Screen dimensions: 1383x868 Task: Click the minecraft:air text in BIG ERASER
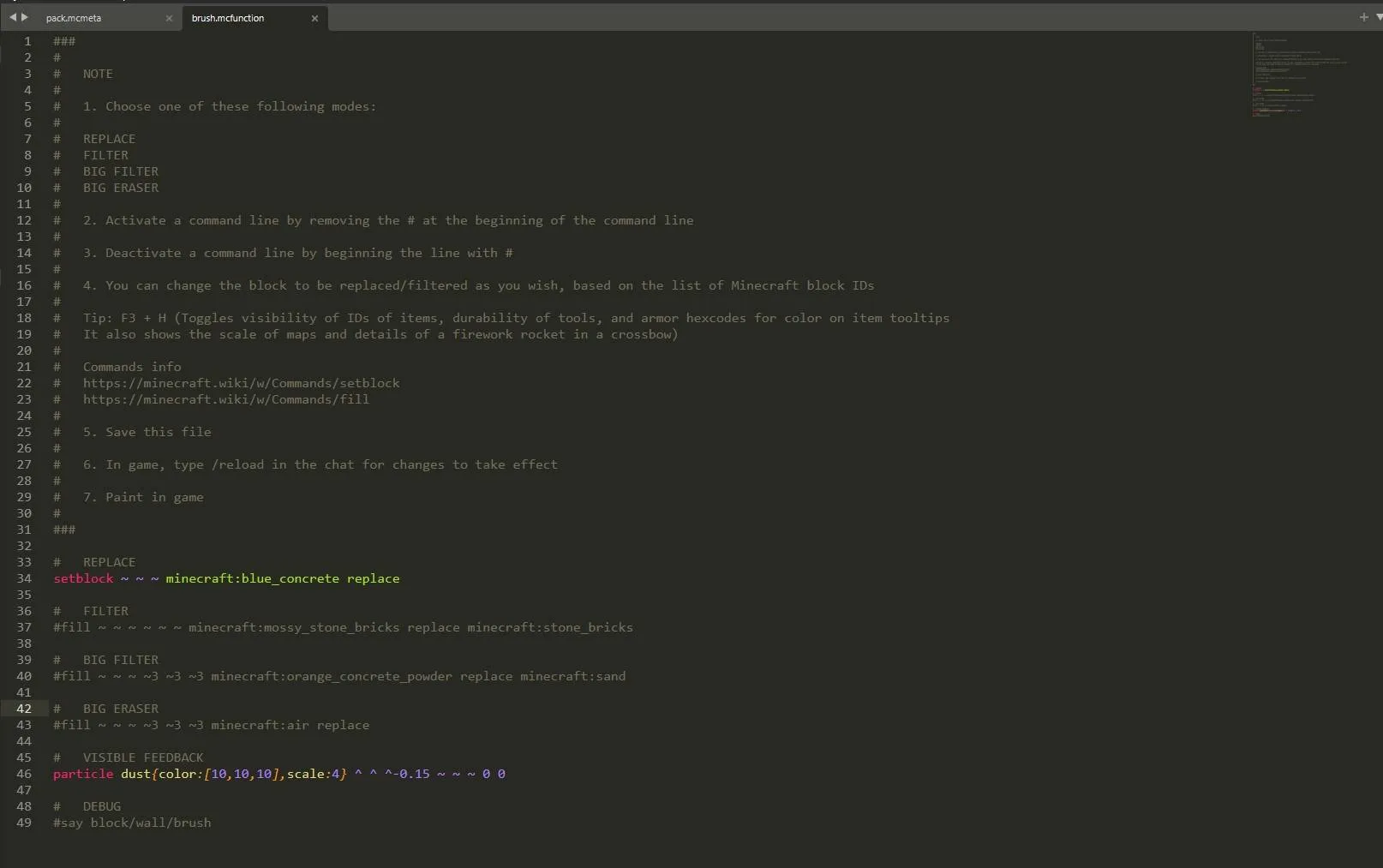tap(260, 725)
